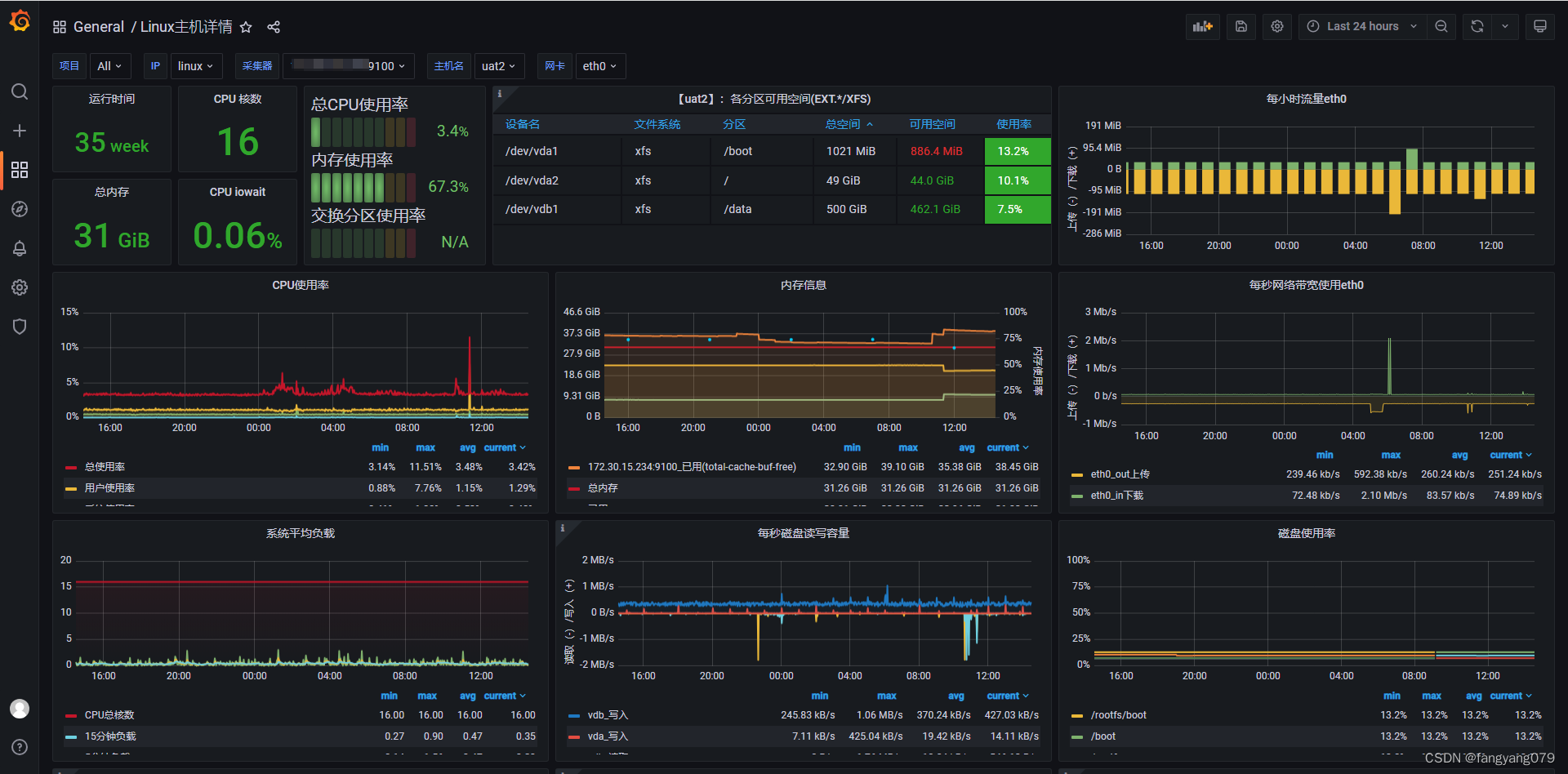Open the IP linux variable dropdown

195,66
